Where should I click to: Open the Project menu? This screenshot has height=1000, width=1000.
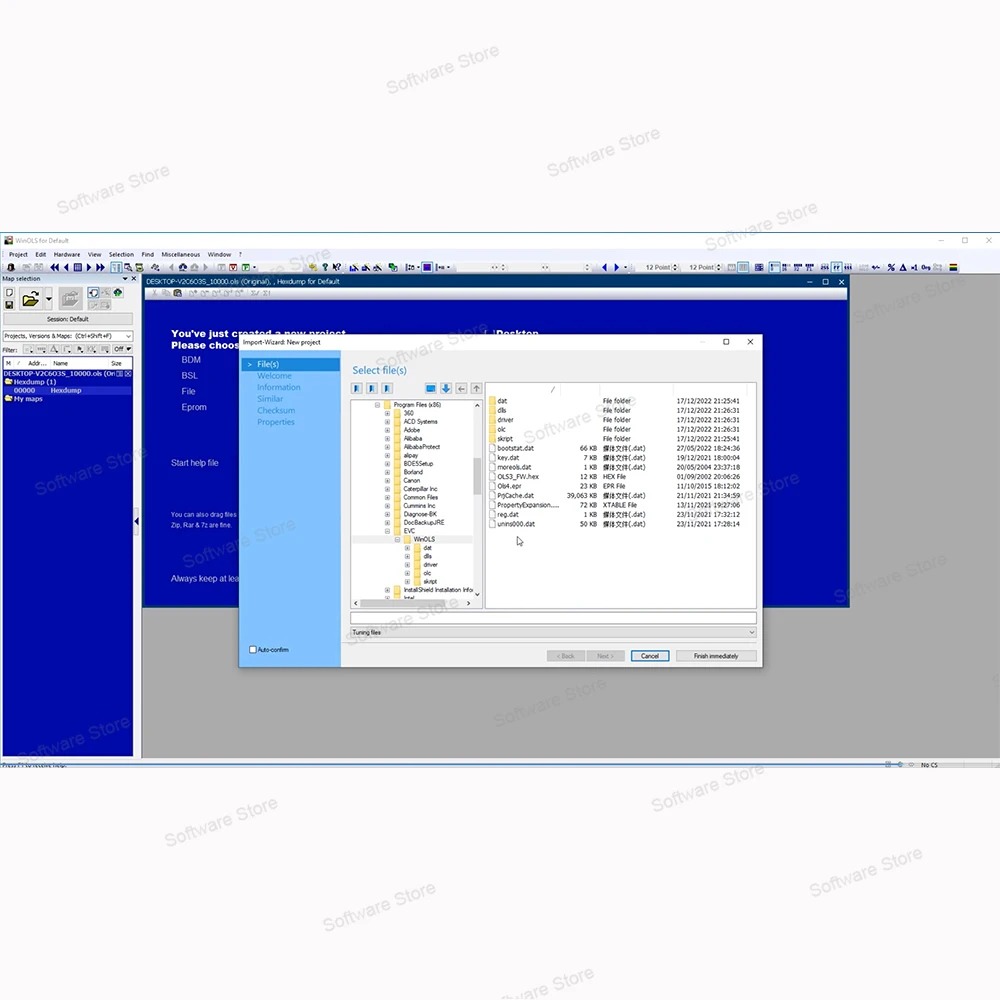click(18, 254)
